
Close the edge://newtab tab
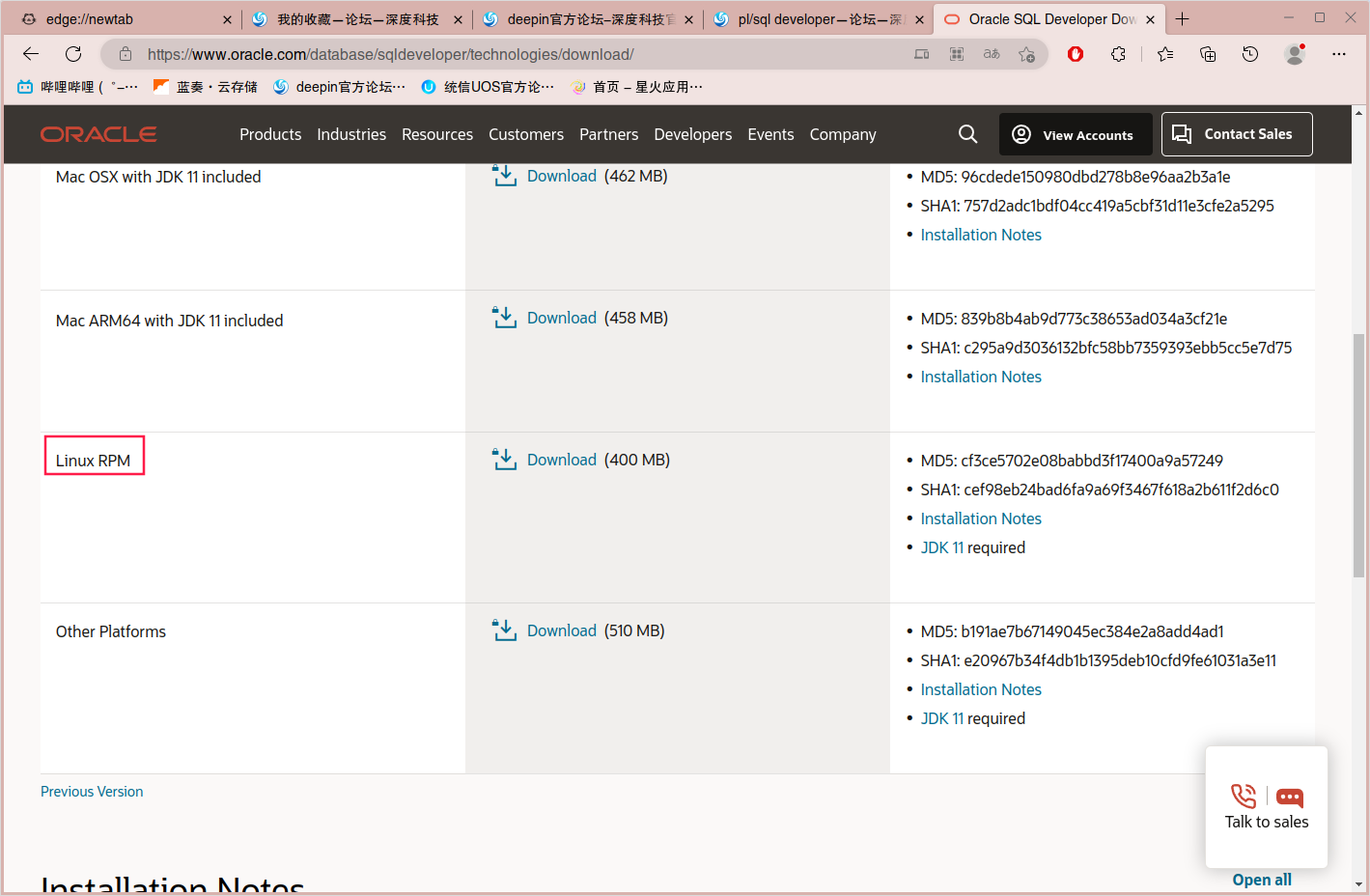pos(227,19)
